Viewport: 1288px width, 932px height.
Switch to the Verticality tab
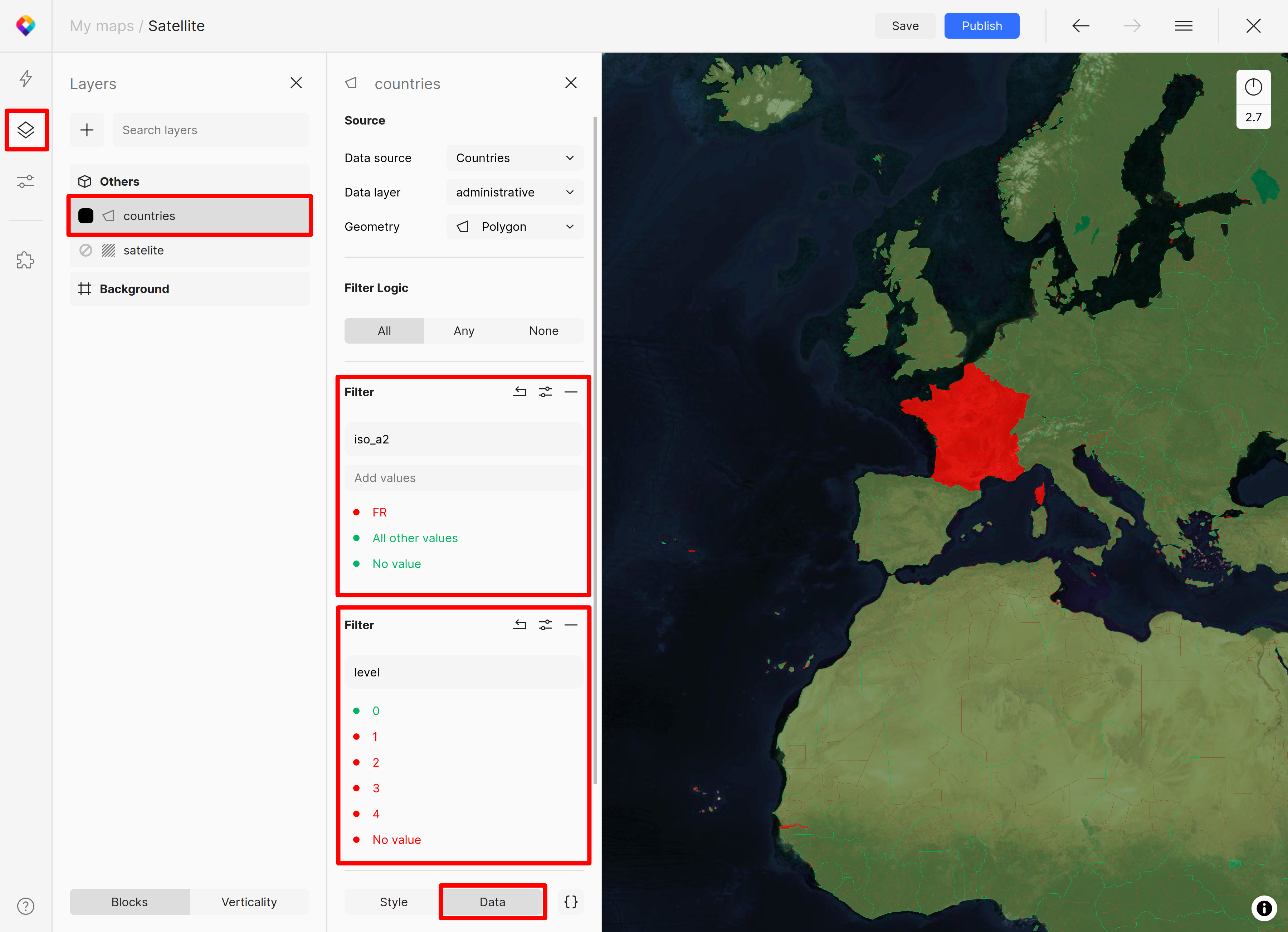tap(249, 902)
